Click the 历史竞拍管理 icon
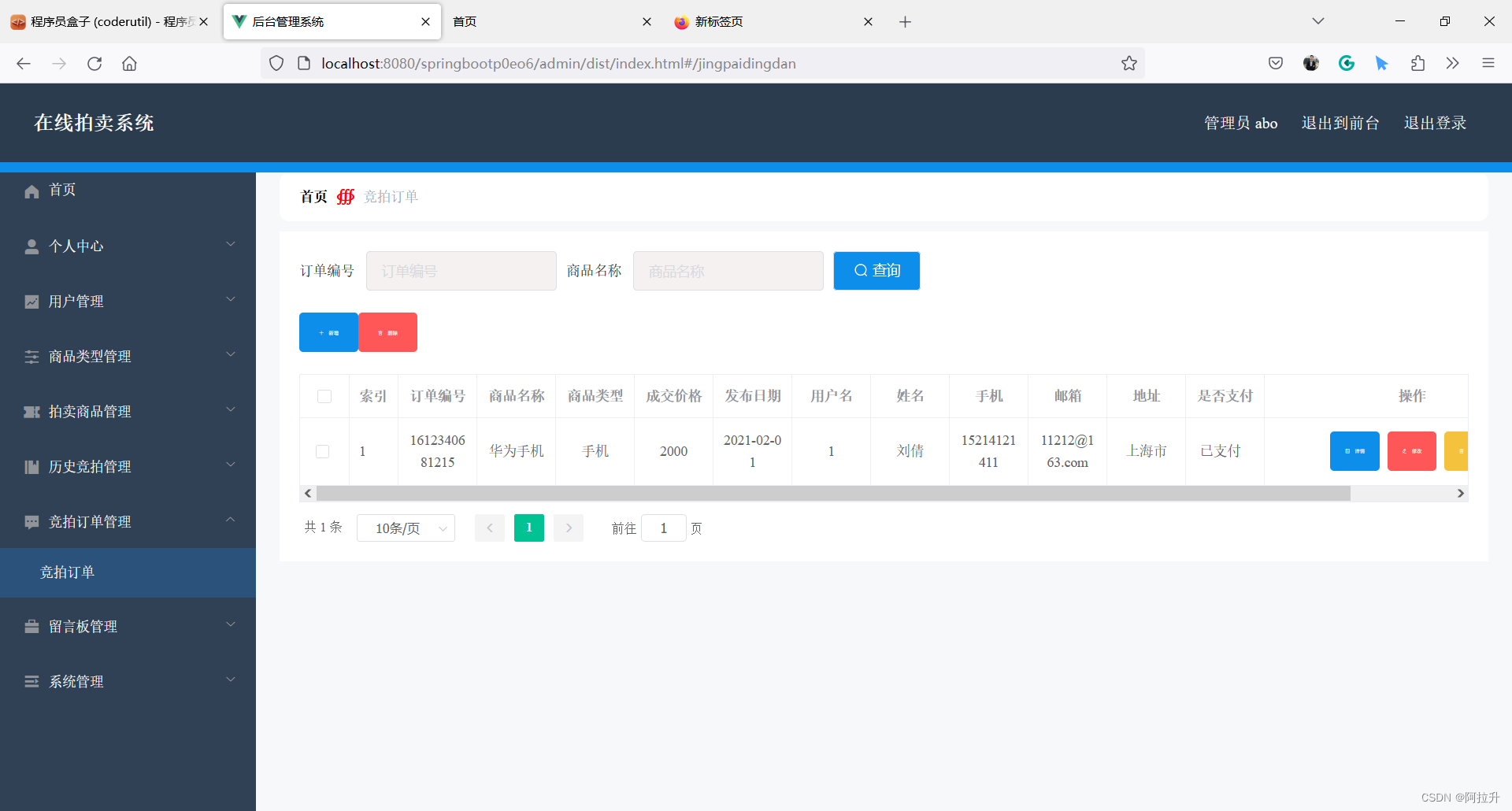The height and width of the screenshot is (811, 1512). [x=31, y=467]
